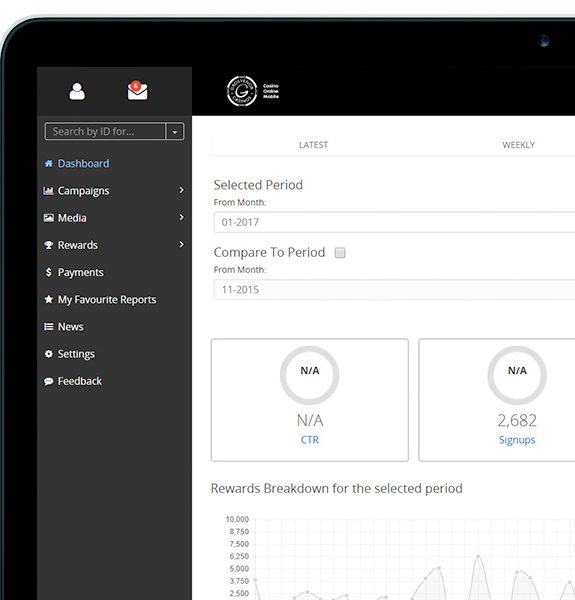Click the Signups N/A gauge circle
The image size is (575, 600).
click(517, 375)
